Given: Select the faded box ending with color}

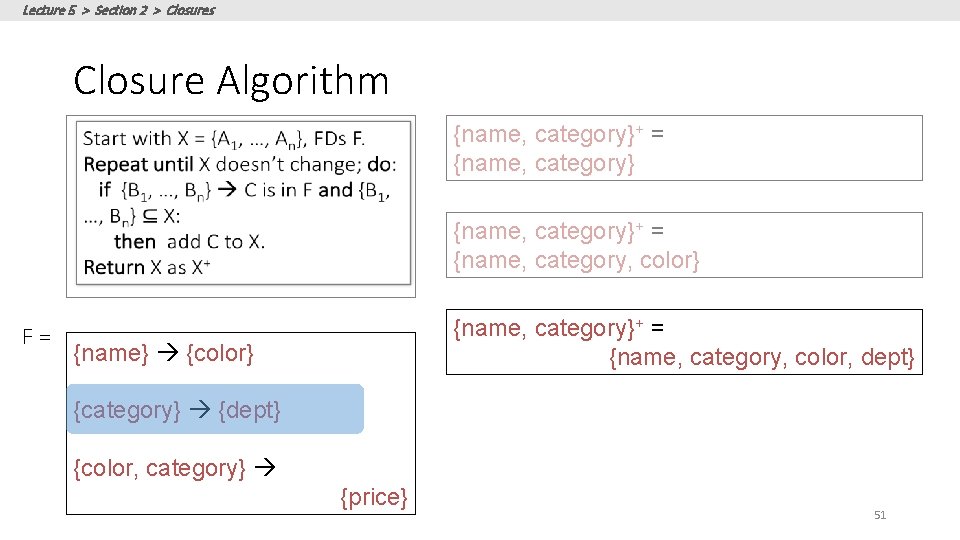Looking at the screenshot, I should 684,245.
